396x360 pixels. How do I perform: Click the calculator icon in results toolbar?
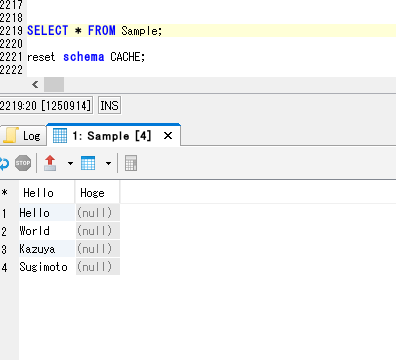pyautogui.click(x=131, y=163)
